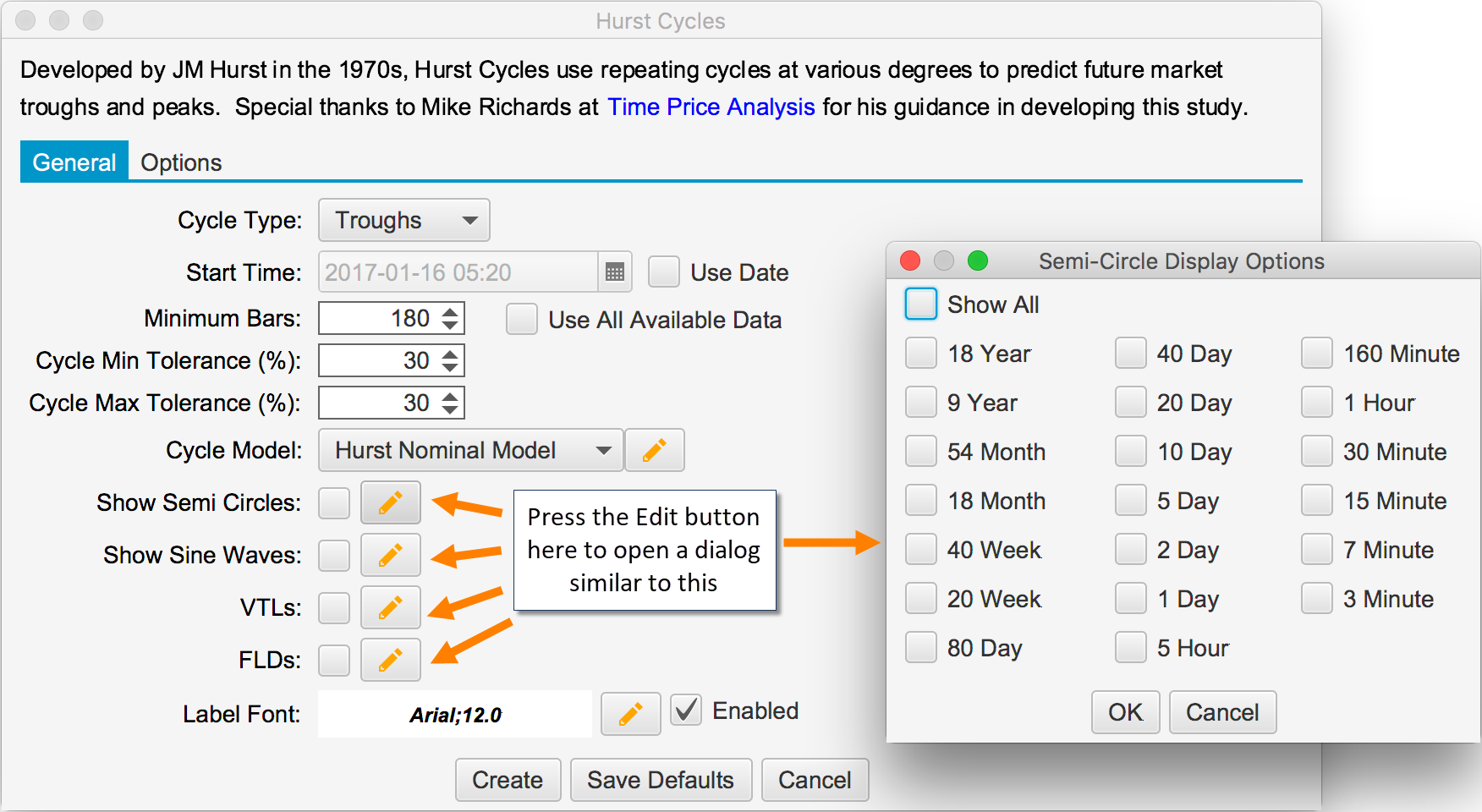Open the Start Time calendar picker
This screenshot has height=812, width=1482.
pyautogui.click(x=615, y=272)
